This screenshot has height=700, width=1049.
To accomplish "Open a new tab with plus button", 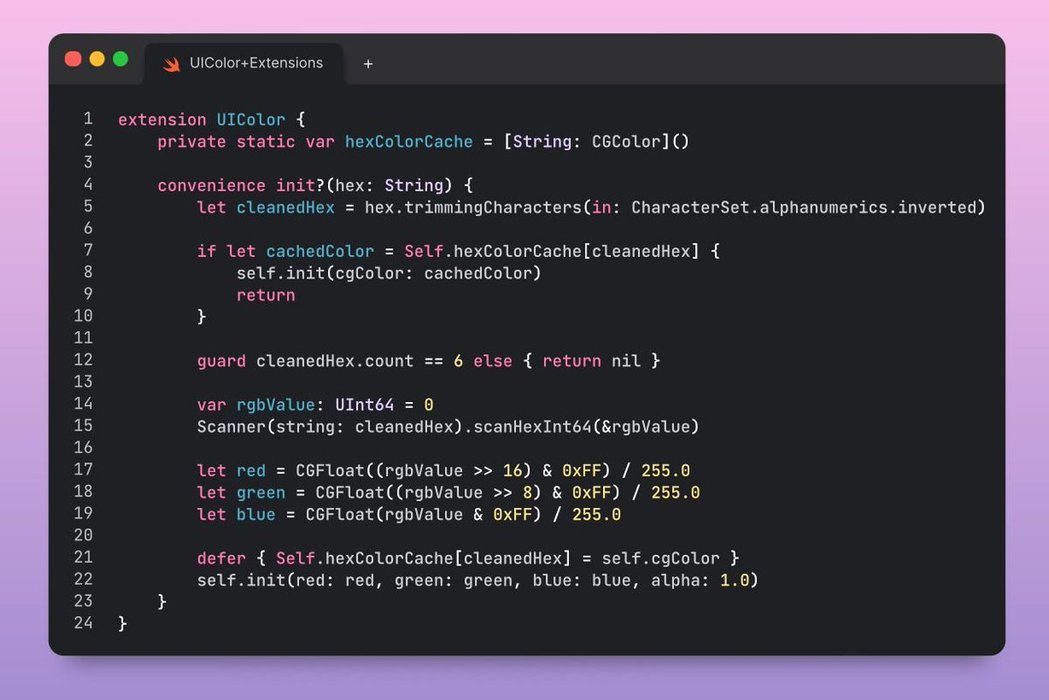I will pyautogui.click(x=368, y=64).
